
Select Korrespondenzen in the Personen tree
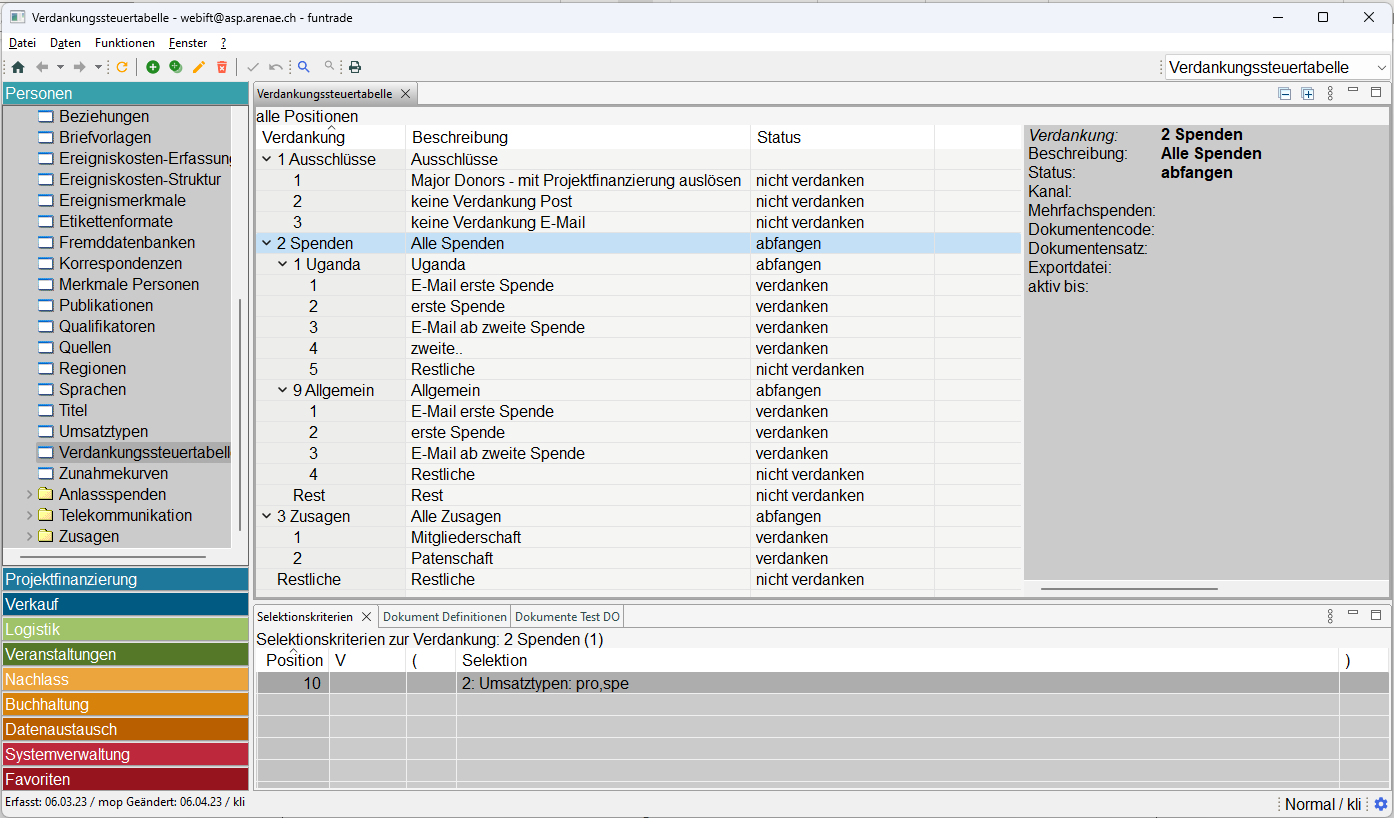point(120,264)
